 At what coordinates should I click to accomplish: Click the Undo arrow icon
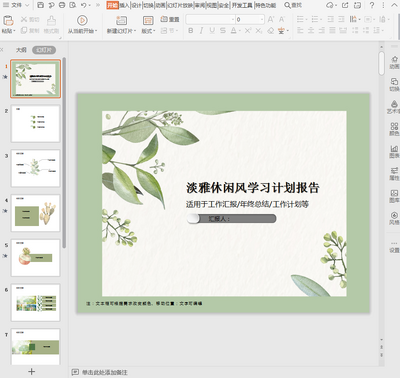(84, 5)
